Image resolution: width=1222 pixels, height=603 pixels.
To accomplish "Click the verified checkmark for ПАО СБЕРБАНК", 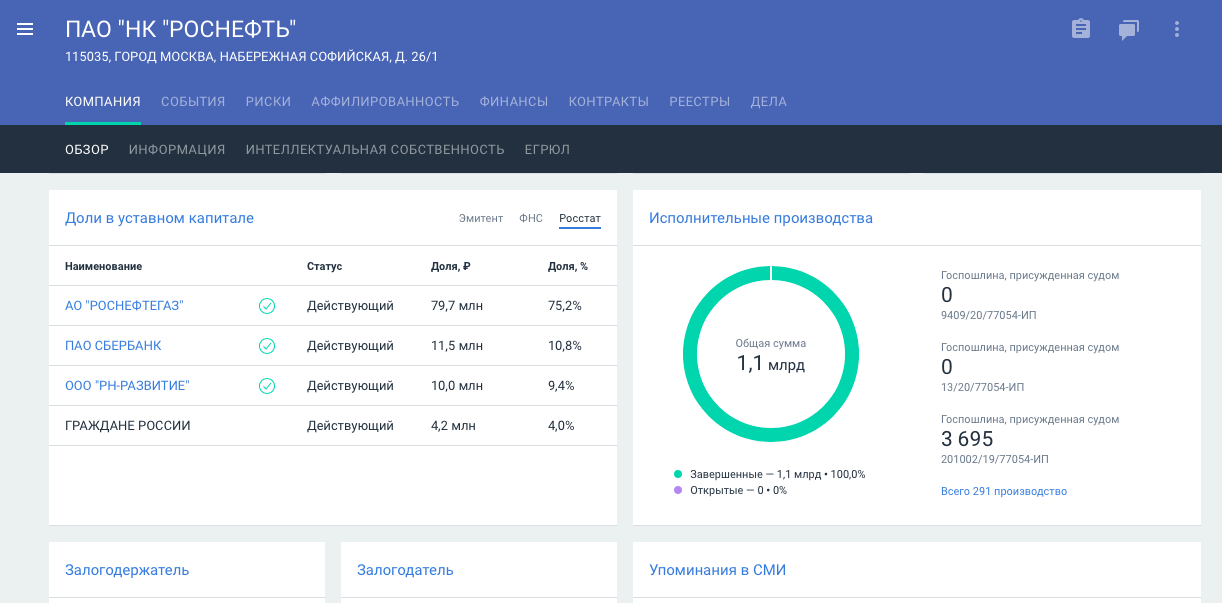I will (x=267, y=346).
